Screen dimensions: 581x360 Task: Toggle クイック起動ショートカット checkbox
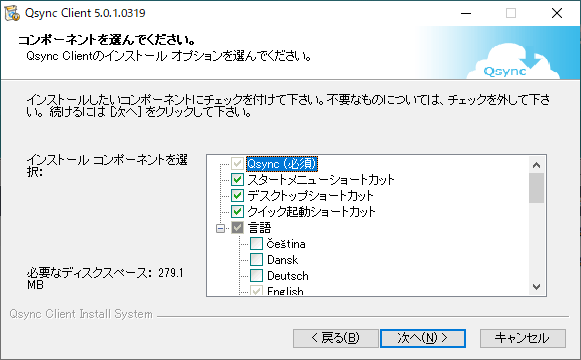pyautogui.click(x=237, y=211)
